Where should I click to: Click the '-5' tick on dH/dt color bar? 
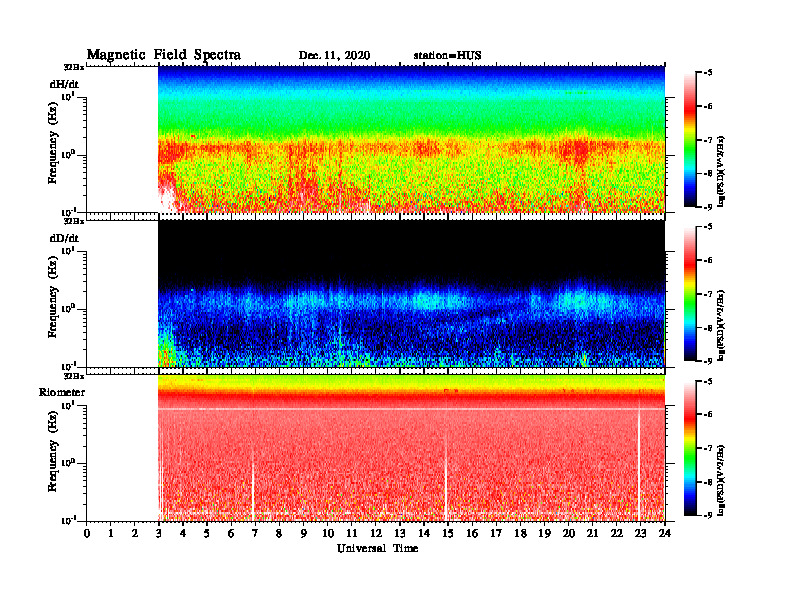(x=708, y=73)
